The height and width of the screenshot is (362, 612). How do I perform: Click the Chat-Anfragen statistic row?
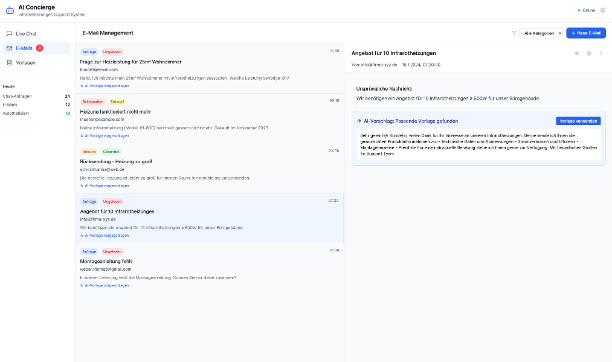coord(36,96)
